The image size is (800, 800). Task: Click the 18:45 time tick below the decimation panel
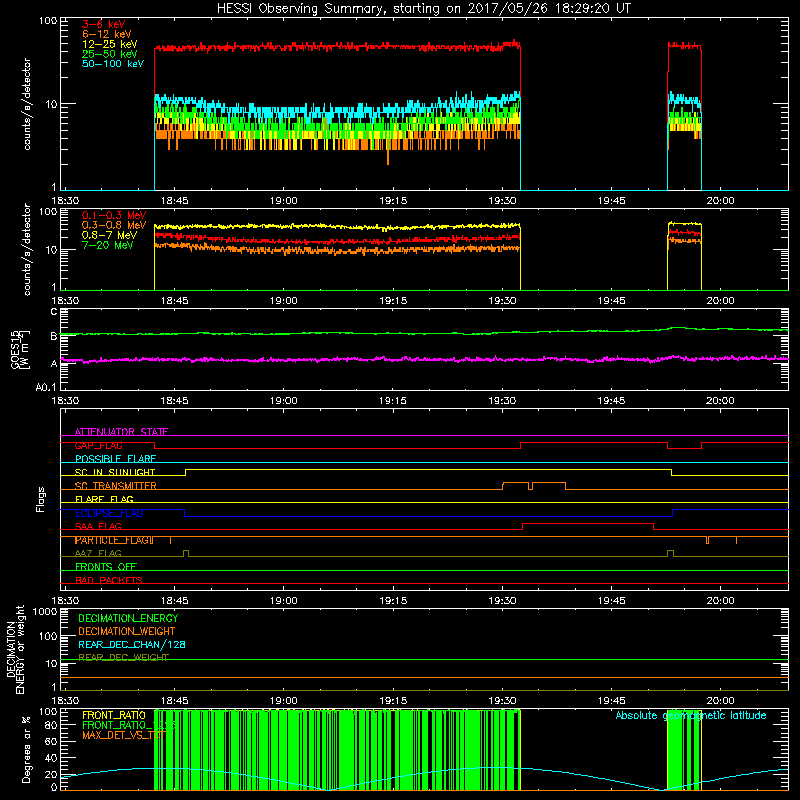pos(174,701)
